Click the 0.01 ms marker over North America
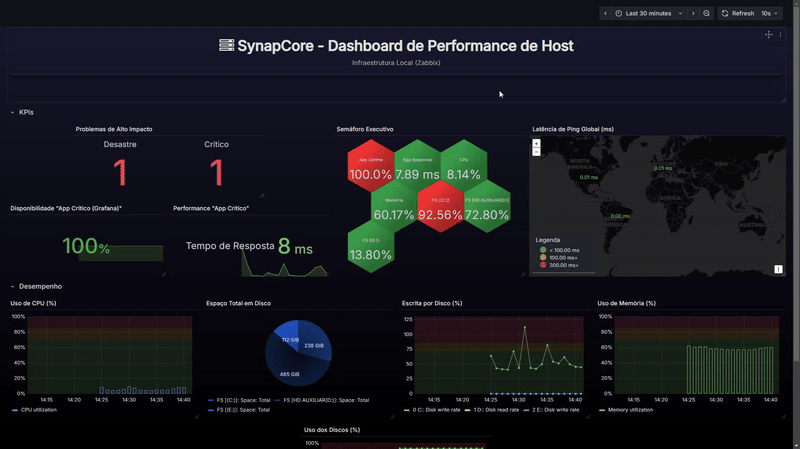This screenshot has width=800, height=449. [x=588, y=177]
